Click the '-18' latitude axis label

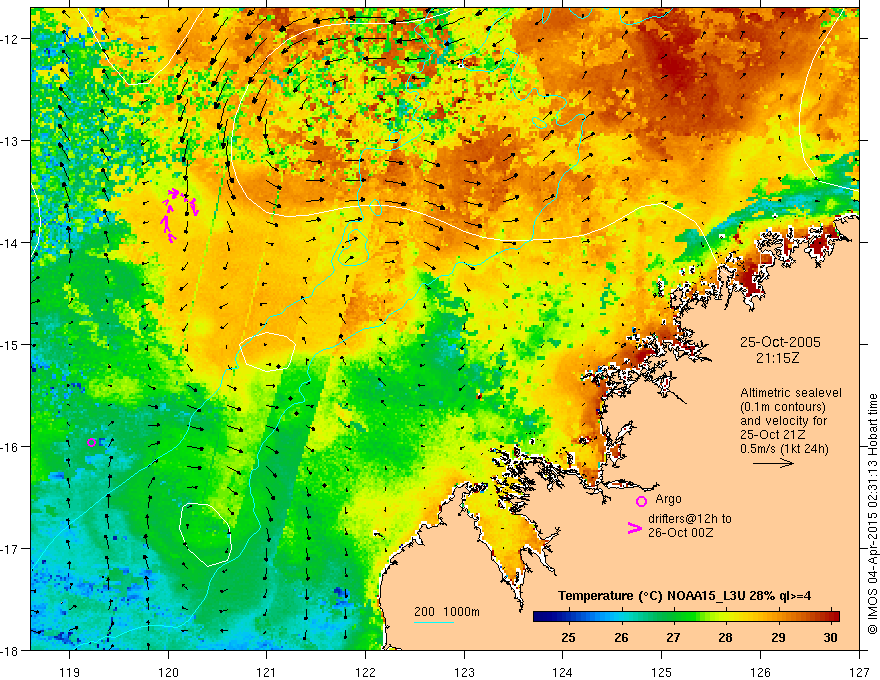11,651
